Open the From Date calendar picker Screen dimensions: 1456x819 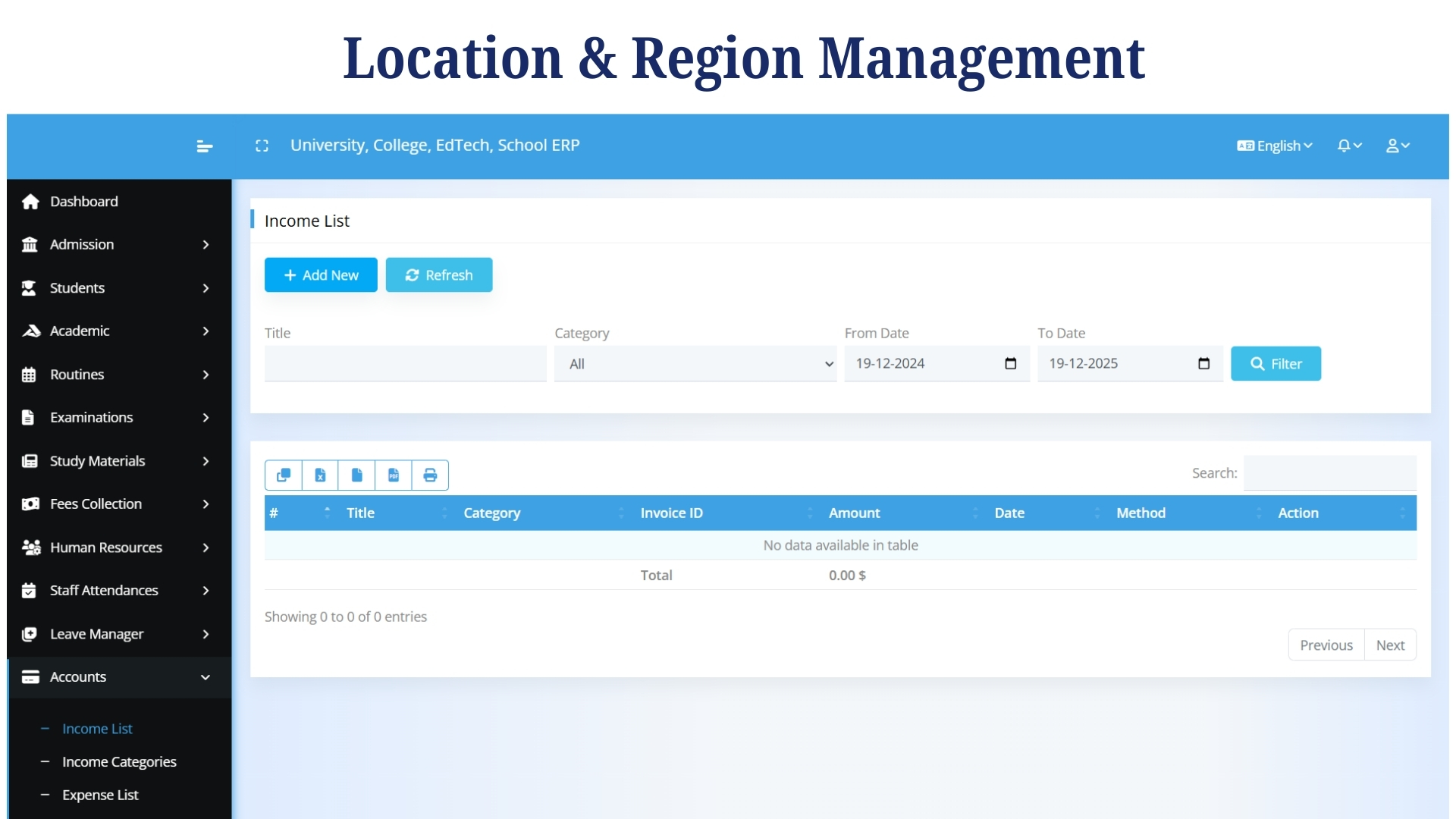click(1011, 363)
